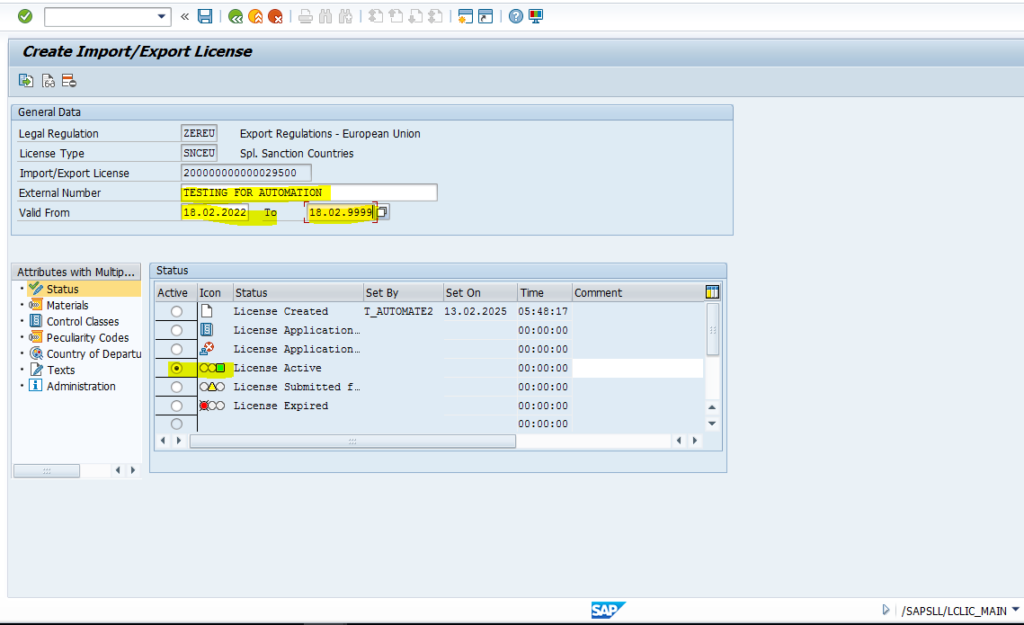Select the License Active radio button
Image resolution: width=1024 pixels, height=625 pixels.
[x=176, y=368]
